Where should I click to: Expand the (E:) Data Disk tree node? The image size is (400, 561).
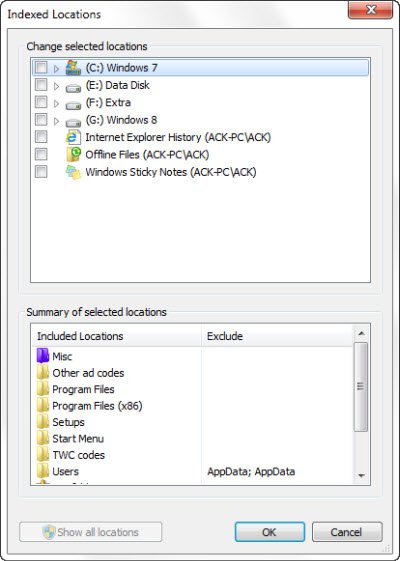(x=56, y=86)
